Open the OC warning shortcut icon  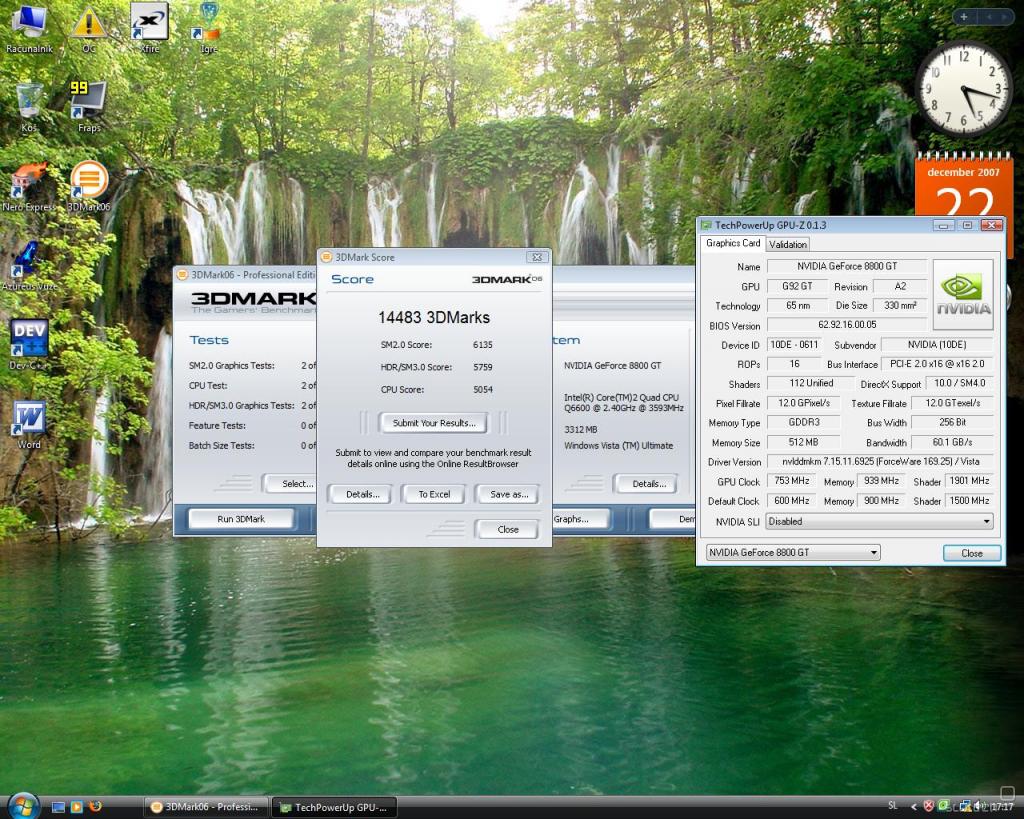coord(88,27)
